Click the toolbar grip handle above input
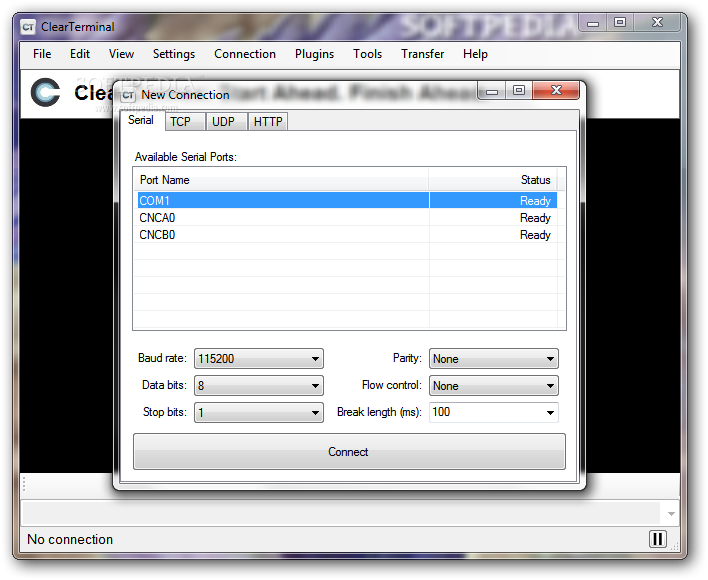Image resolution: width=708 pixels, height=580 pixels. (24, 484)
